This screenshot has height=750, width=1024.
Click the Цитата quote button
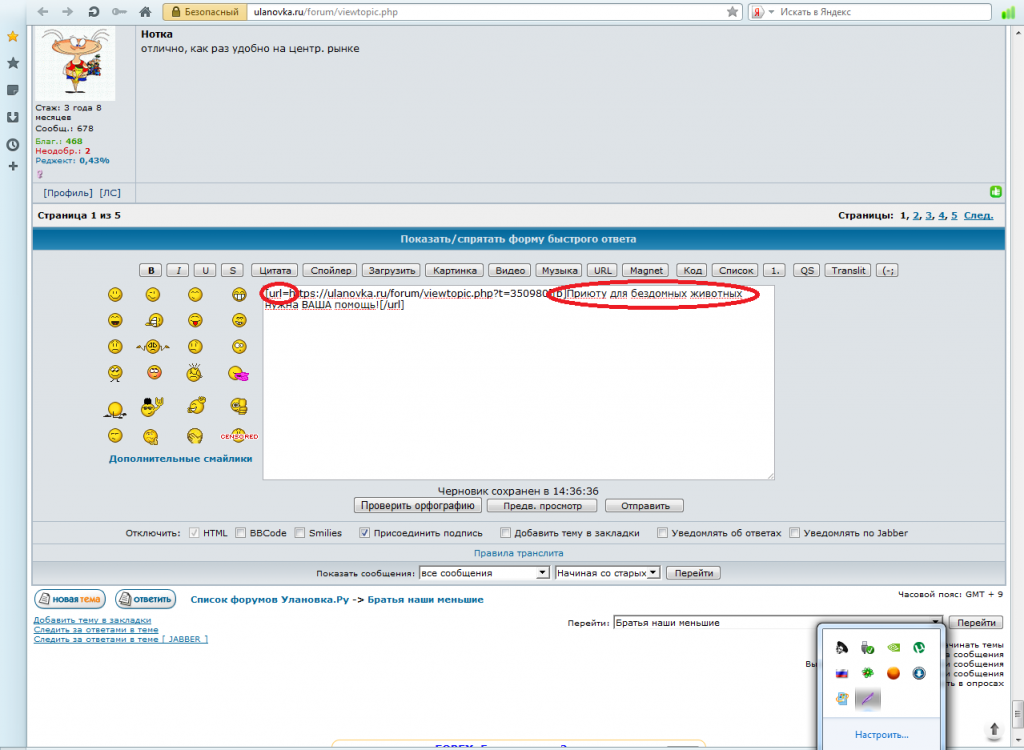click(x=275, y=270)
